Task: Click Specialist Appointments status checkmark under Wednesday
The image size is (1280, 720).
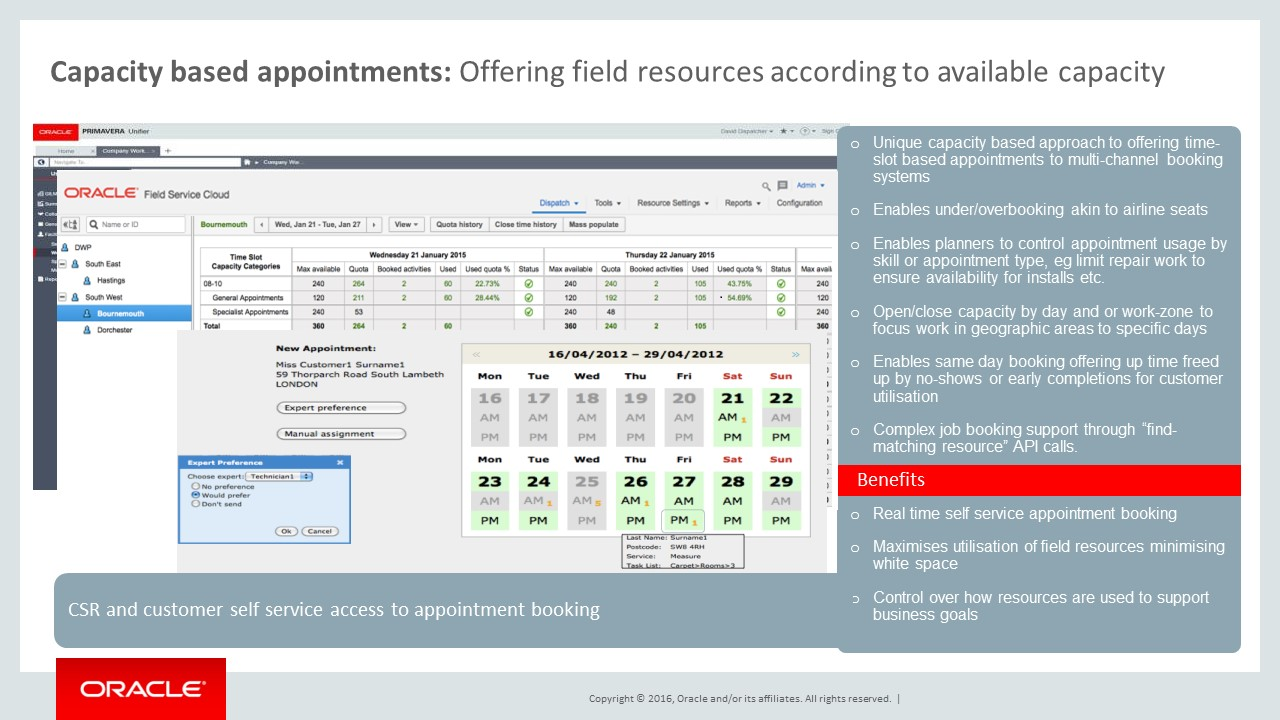Action: point(529,312)
